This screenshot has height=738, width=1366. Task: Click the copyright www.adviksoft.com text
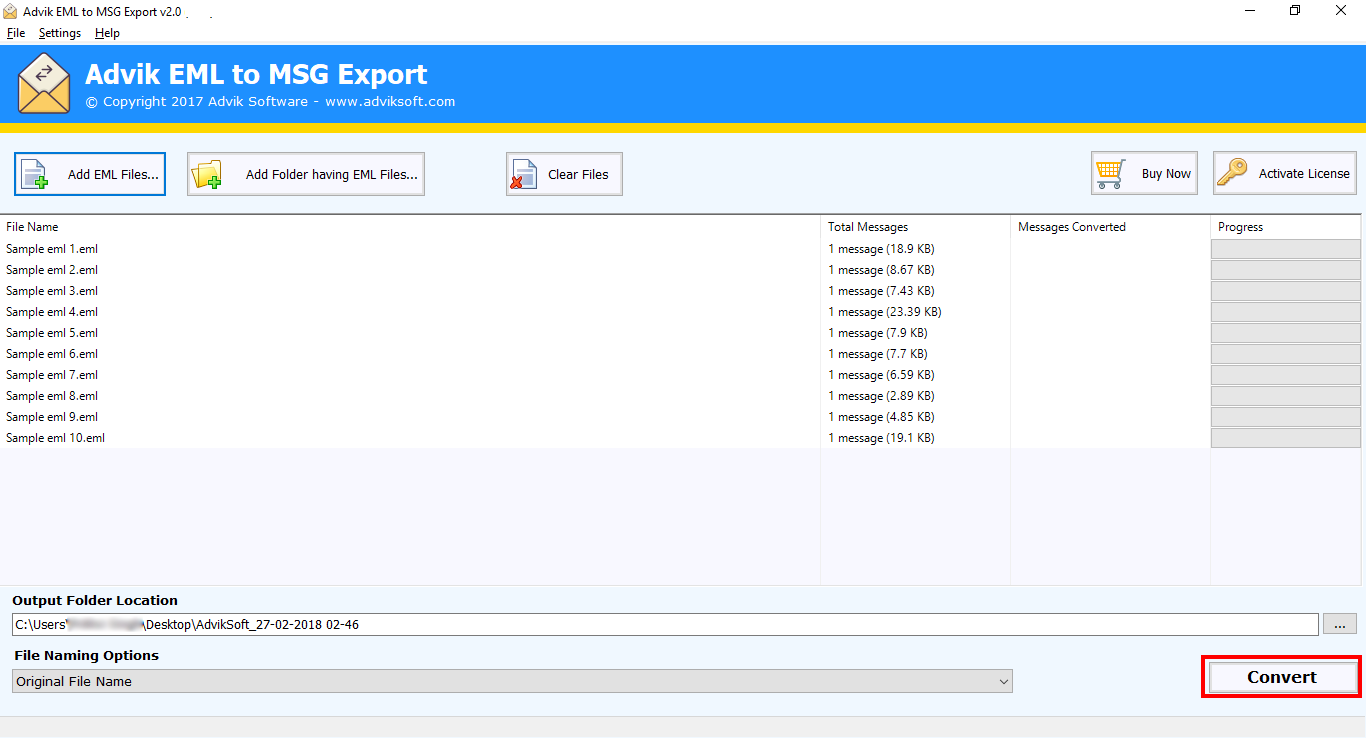tap(270, 101)
